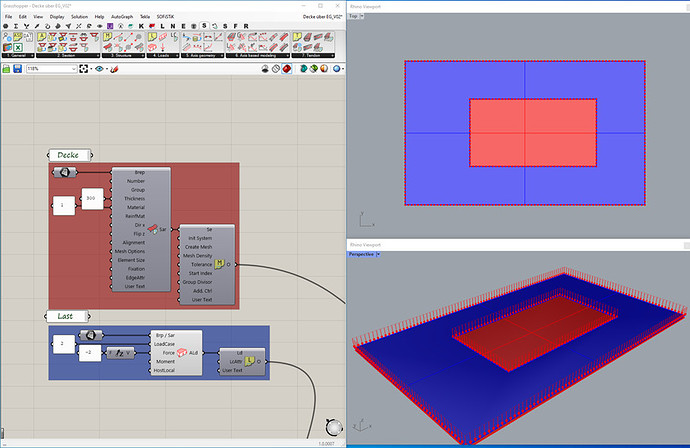Expand the 6. Axis based modeling panel
The image size is (690, 448).
(x=258, y=55)
